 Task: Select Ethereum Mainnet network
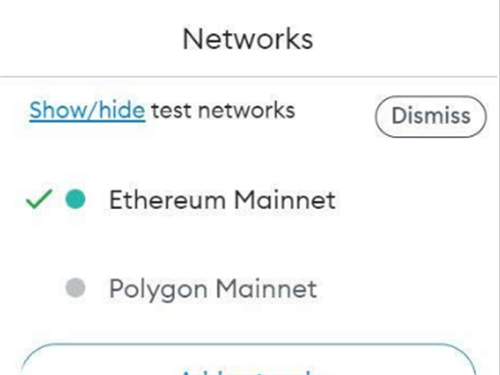pos(248,199)
